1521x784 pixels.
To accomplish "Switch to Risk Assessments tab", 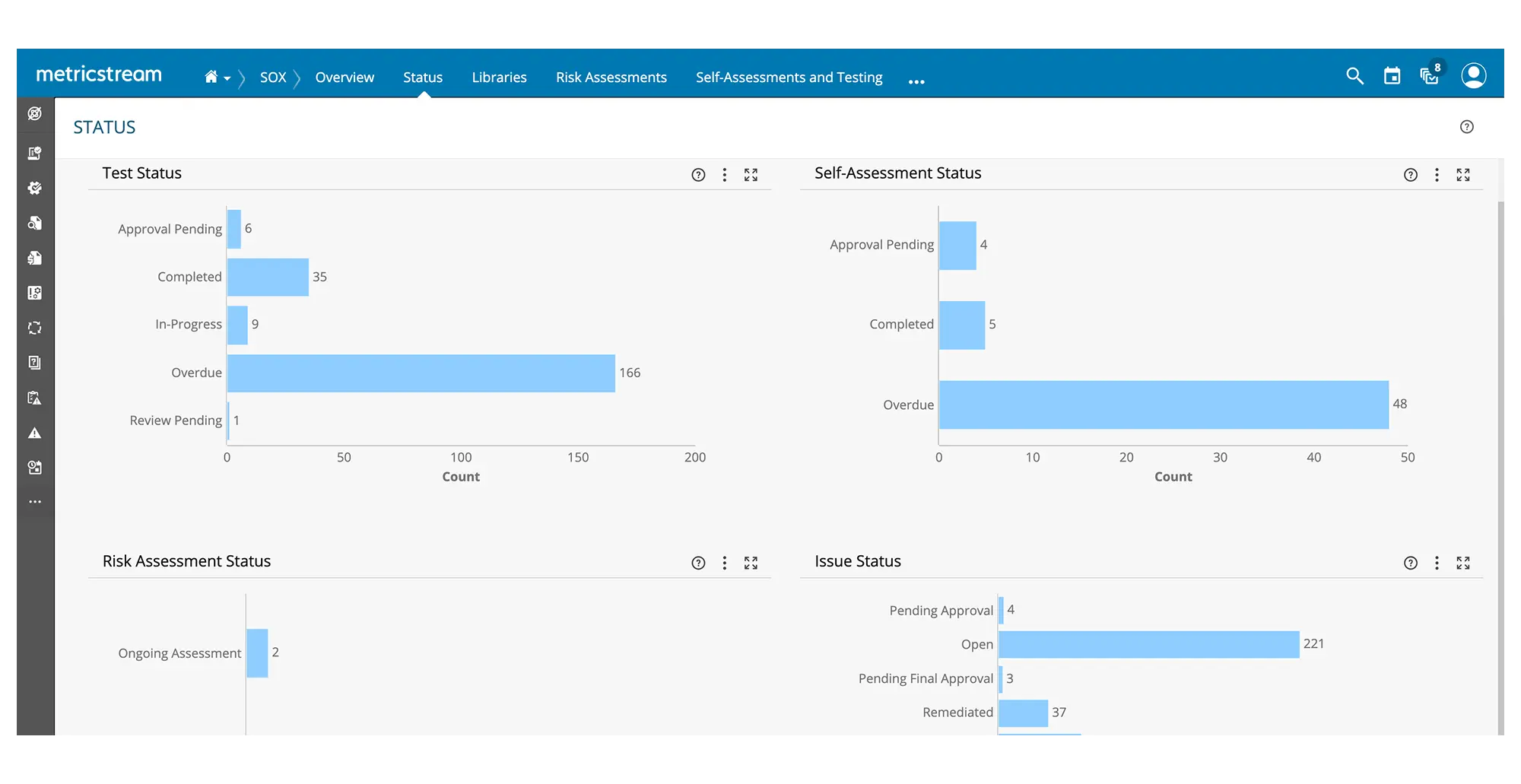I will (611, 78).
